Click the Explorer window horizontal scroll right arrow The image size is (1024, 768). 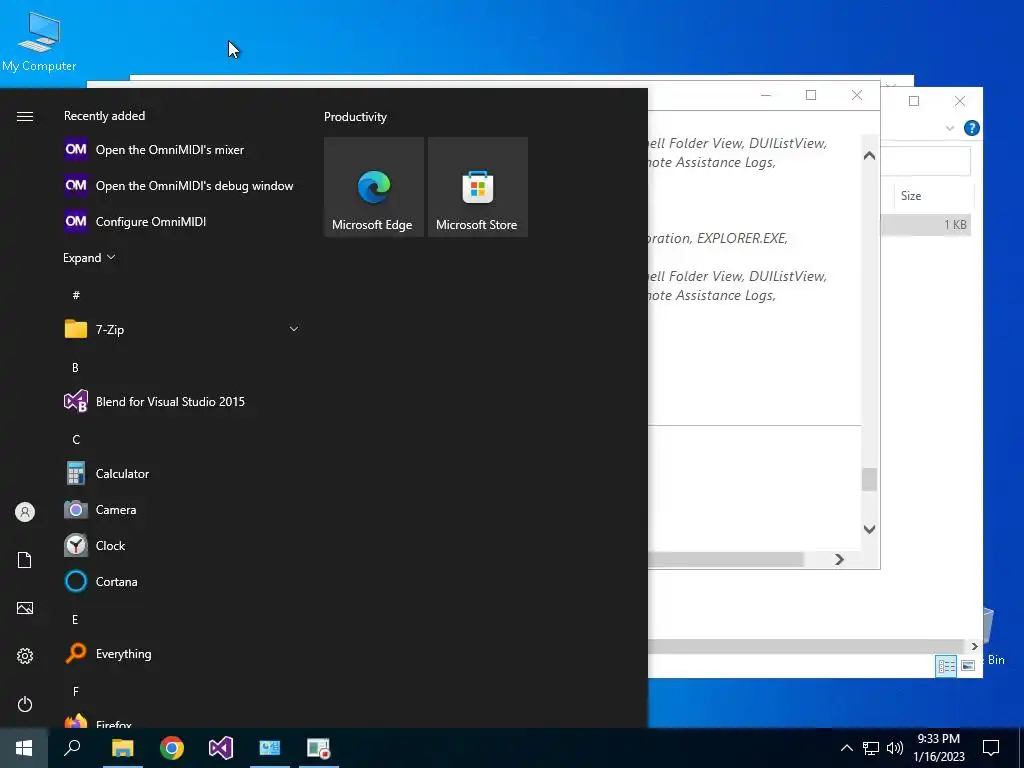click(974, 646)
